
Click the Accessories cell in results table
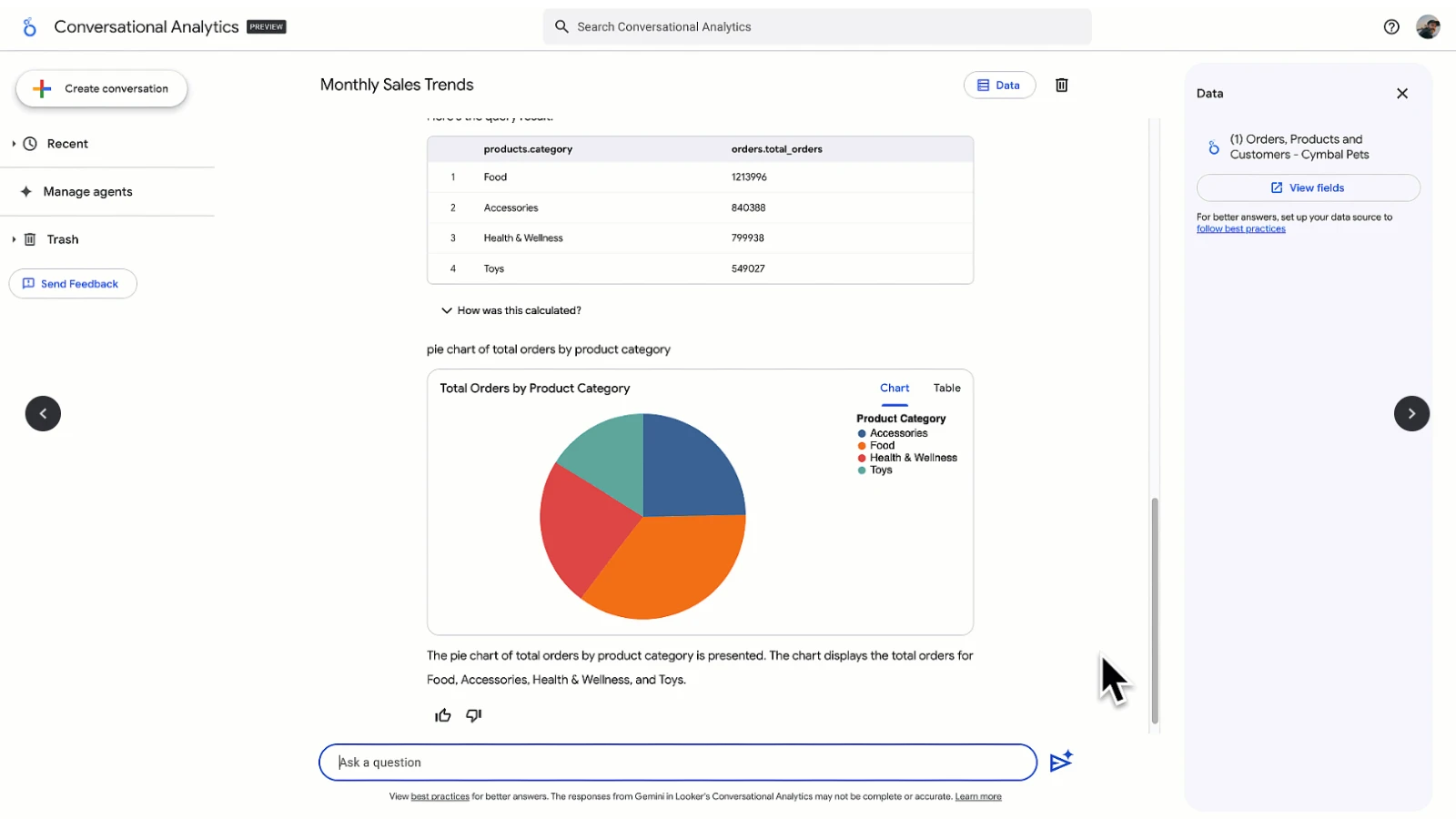[x=511, y=208]
